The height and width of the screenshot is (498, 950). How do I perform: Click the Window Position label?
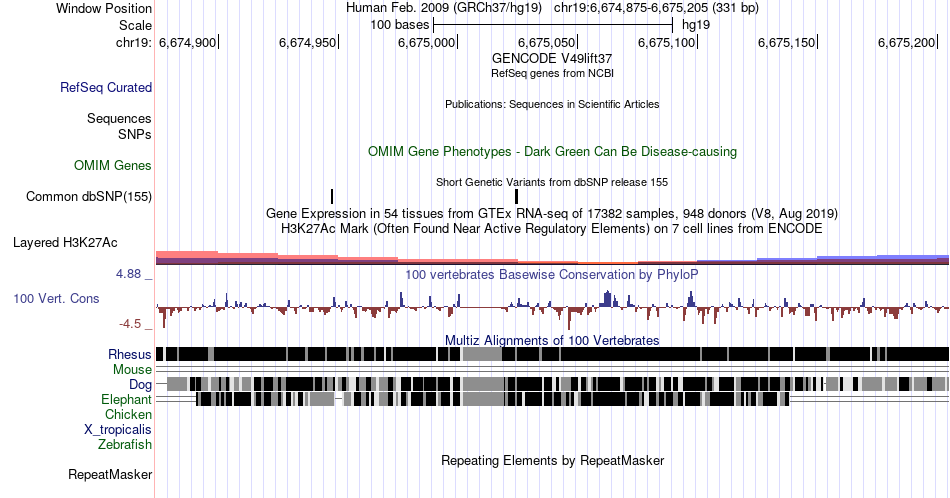click(104, 8)
